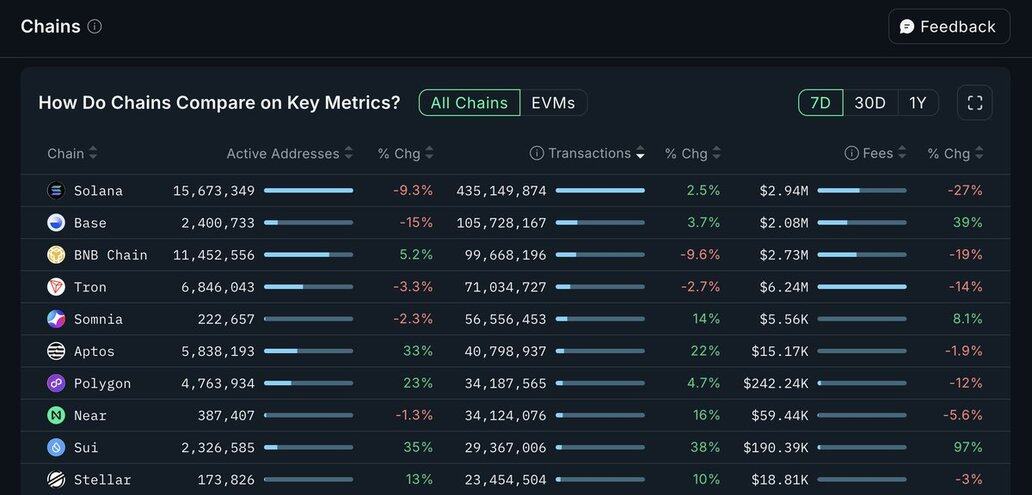Click the Polygon chain logo icon
This screenshot has height=495, width=1032.
[x=56, y=383]
